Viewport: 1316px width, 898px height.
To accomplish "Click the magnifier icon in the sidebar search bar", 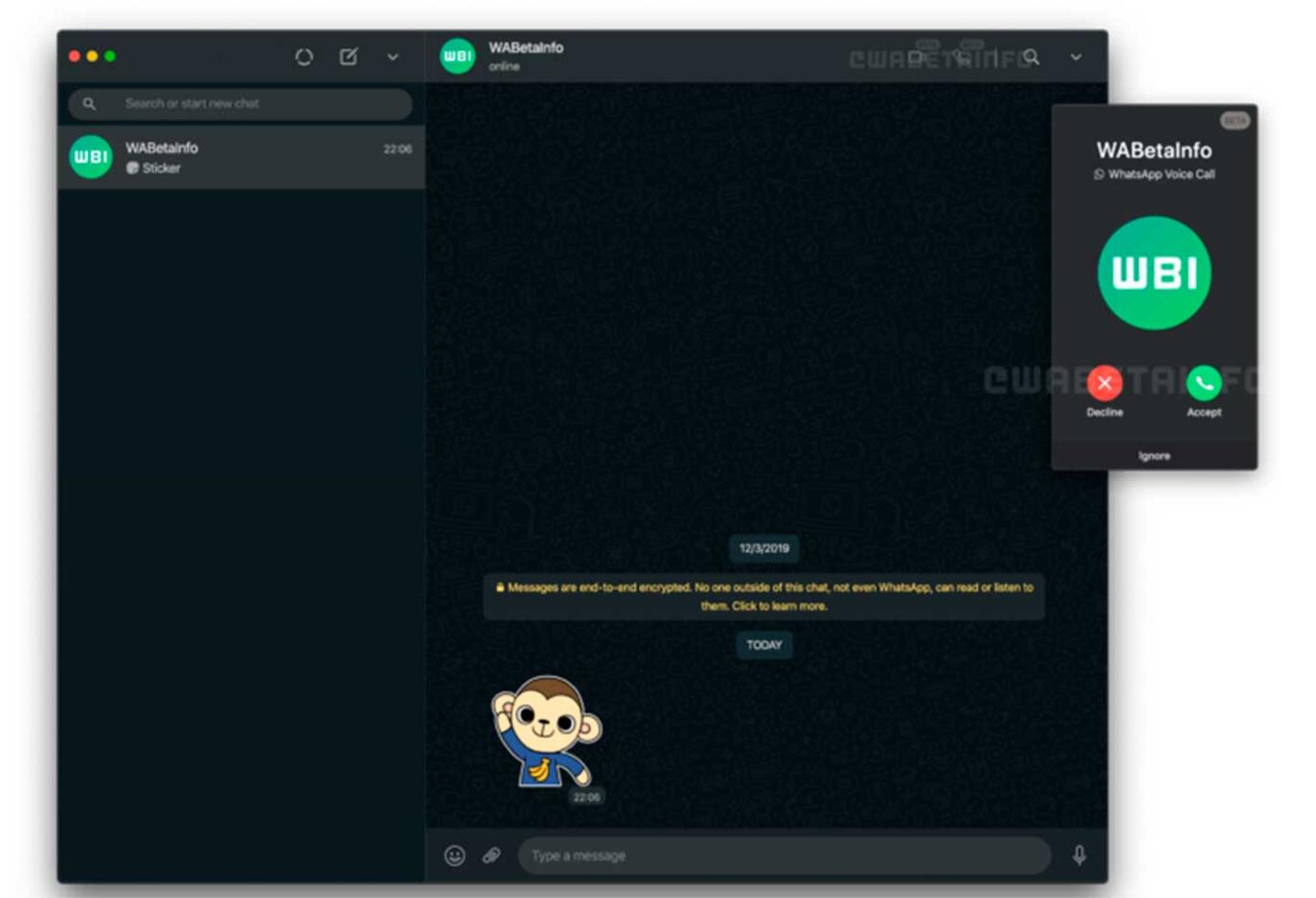I will pyautogui.click(x=89, y=103).
